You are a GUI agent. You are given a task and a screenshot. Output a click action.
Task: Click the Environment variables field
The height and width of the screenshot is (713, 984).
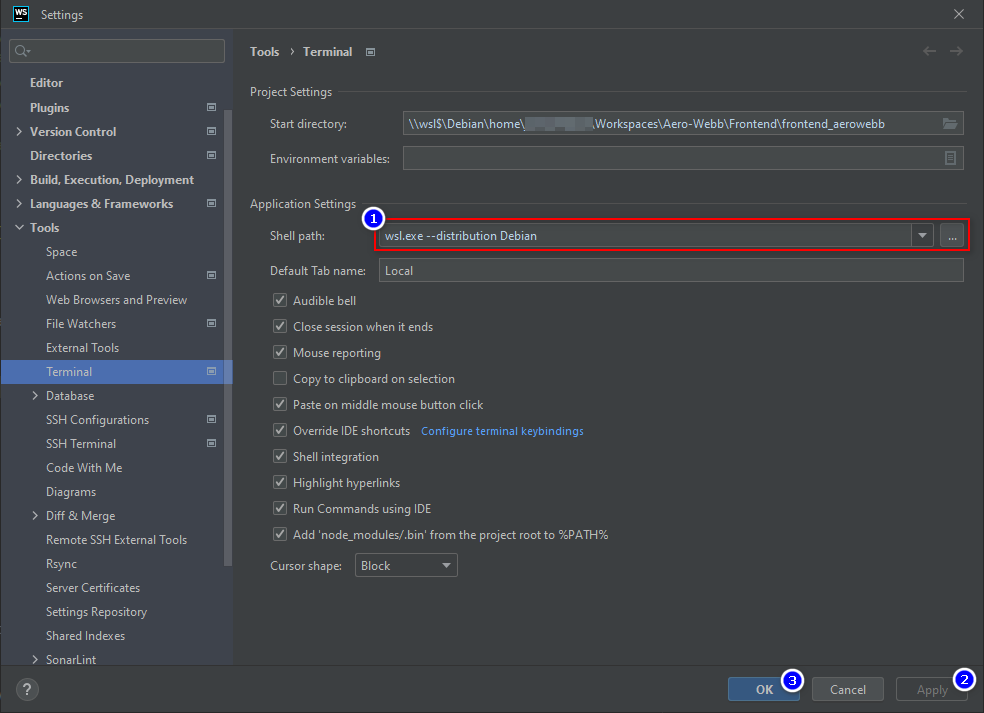(683, 158)
